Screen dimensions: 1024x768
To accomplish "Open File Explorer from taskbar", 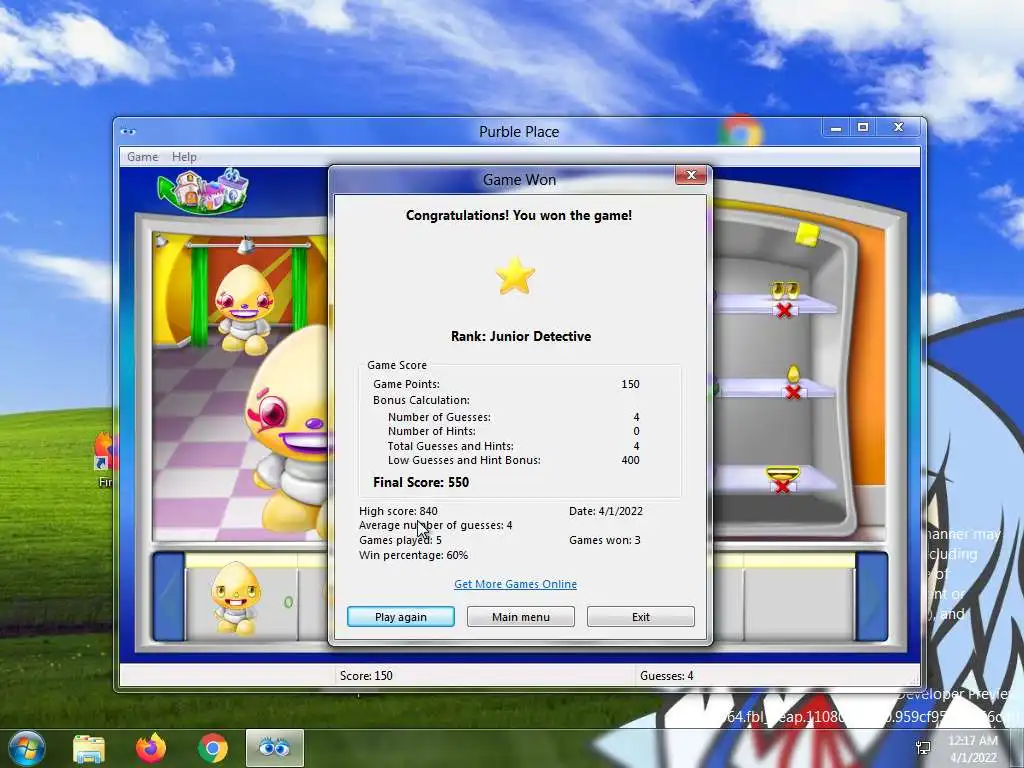I will (89, 748).
